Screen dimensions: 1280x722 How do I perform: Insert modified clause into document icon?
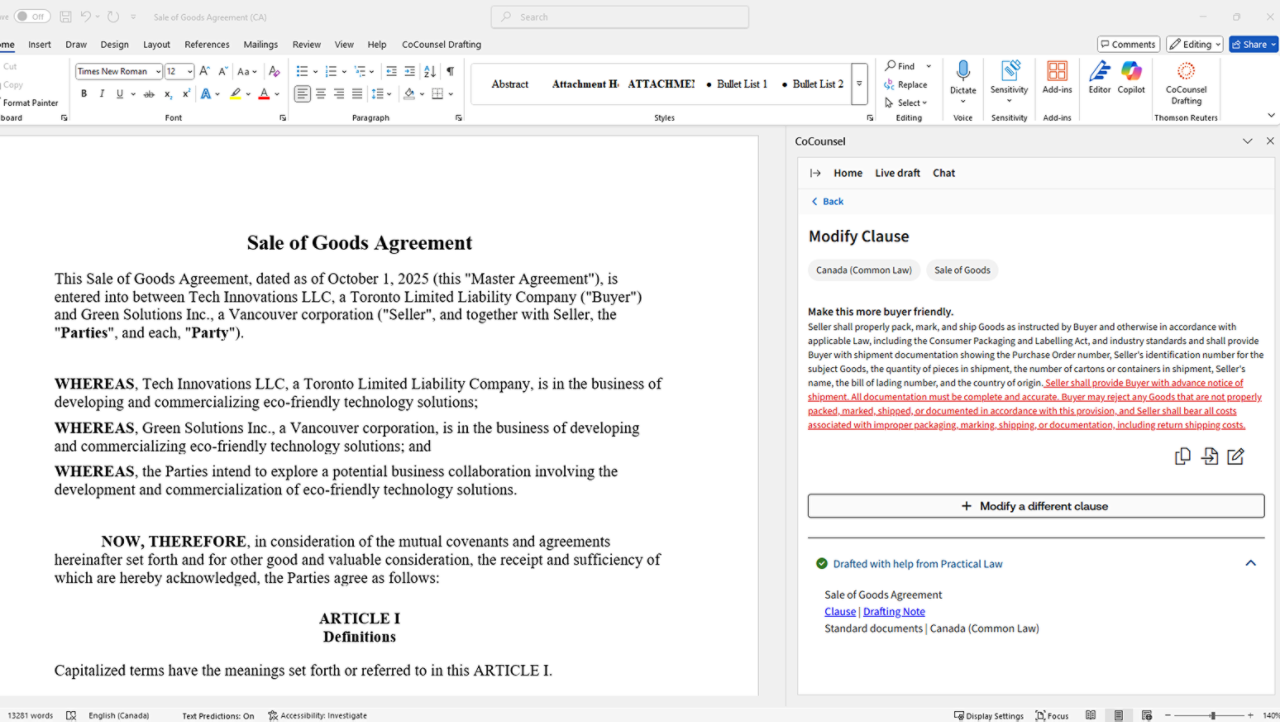1209,456
